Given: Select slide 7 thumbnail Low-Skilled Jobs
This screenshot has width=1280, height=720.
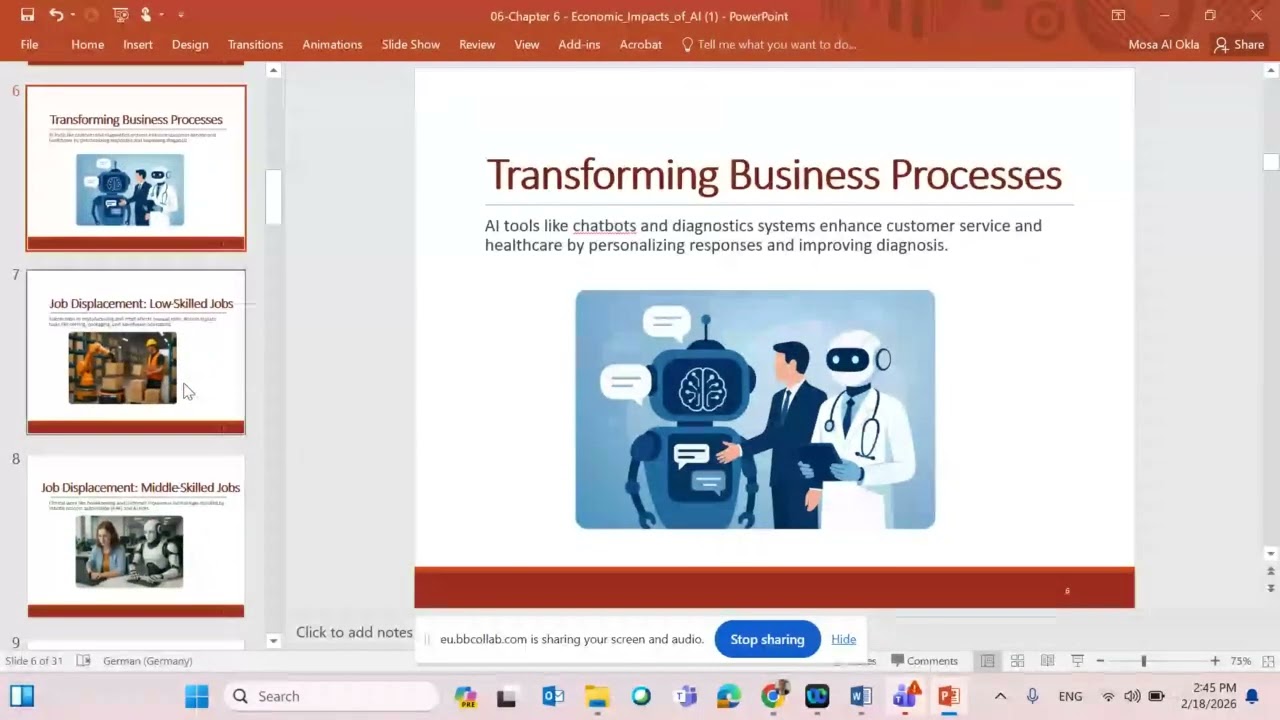Looking at the screenshot, I should [136, 352].
